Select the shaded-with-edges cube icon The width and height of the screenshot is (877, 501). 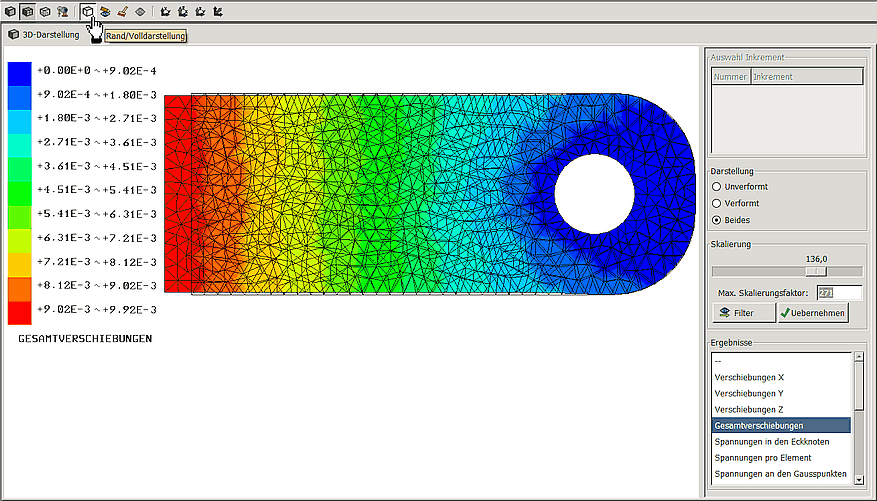pos(28,12)
